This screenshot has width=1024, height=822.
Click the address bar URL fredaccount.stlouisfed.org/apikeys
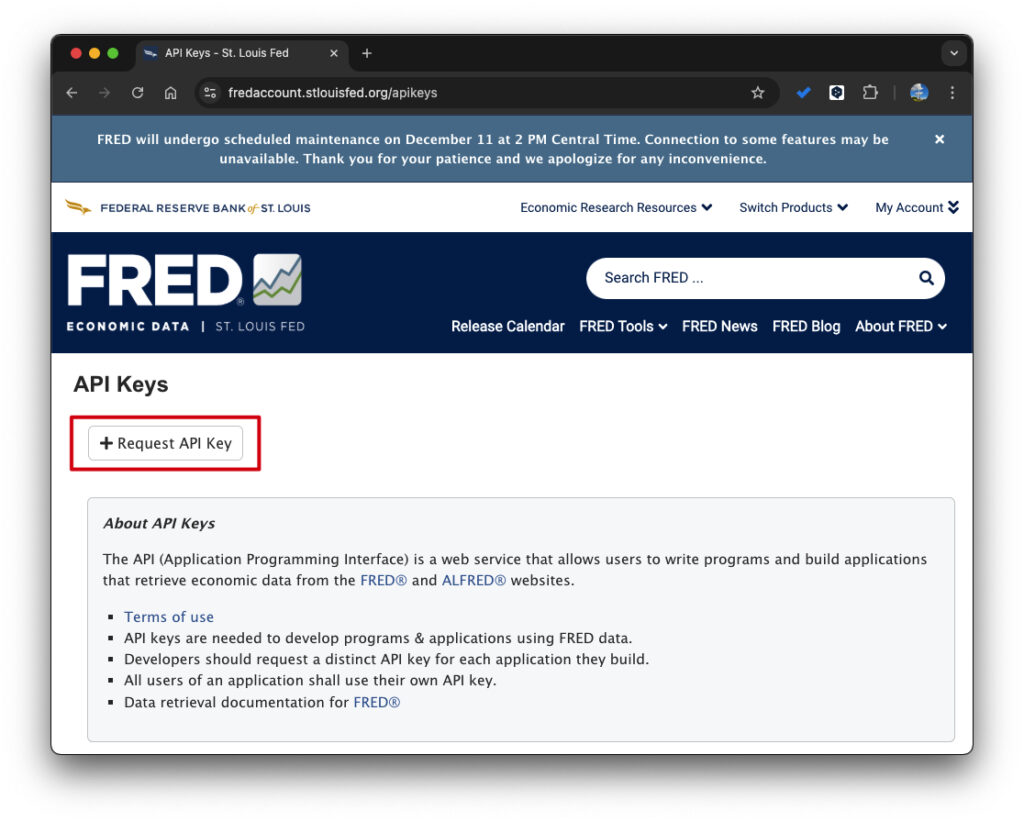pos(332,93)
